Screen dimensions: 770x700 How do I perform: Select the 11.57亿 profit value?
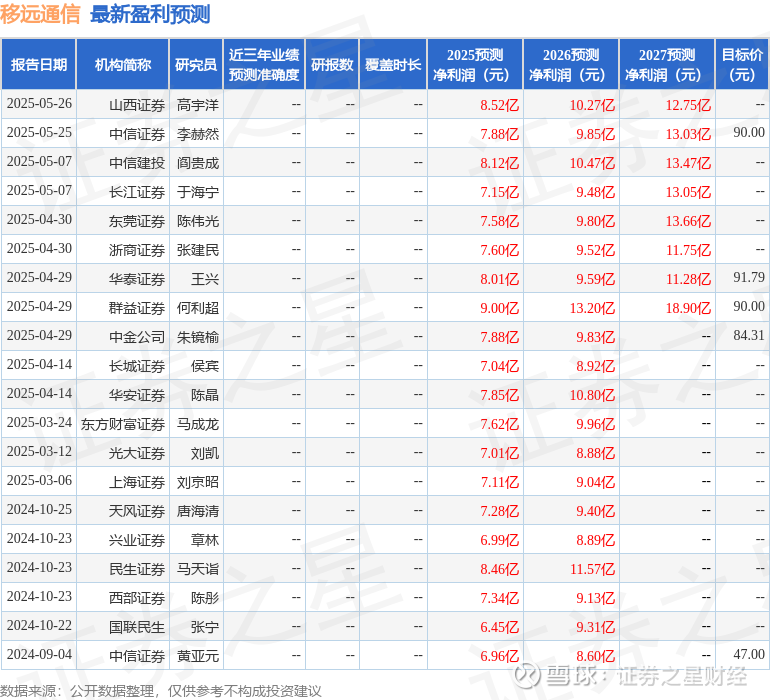592,569
